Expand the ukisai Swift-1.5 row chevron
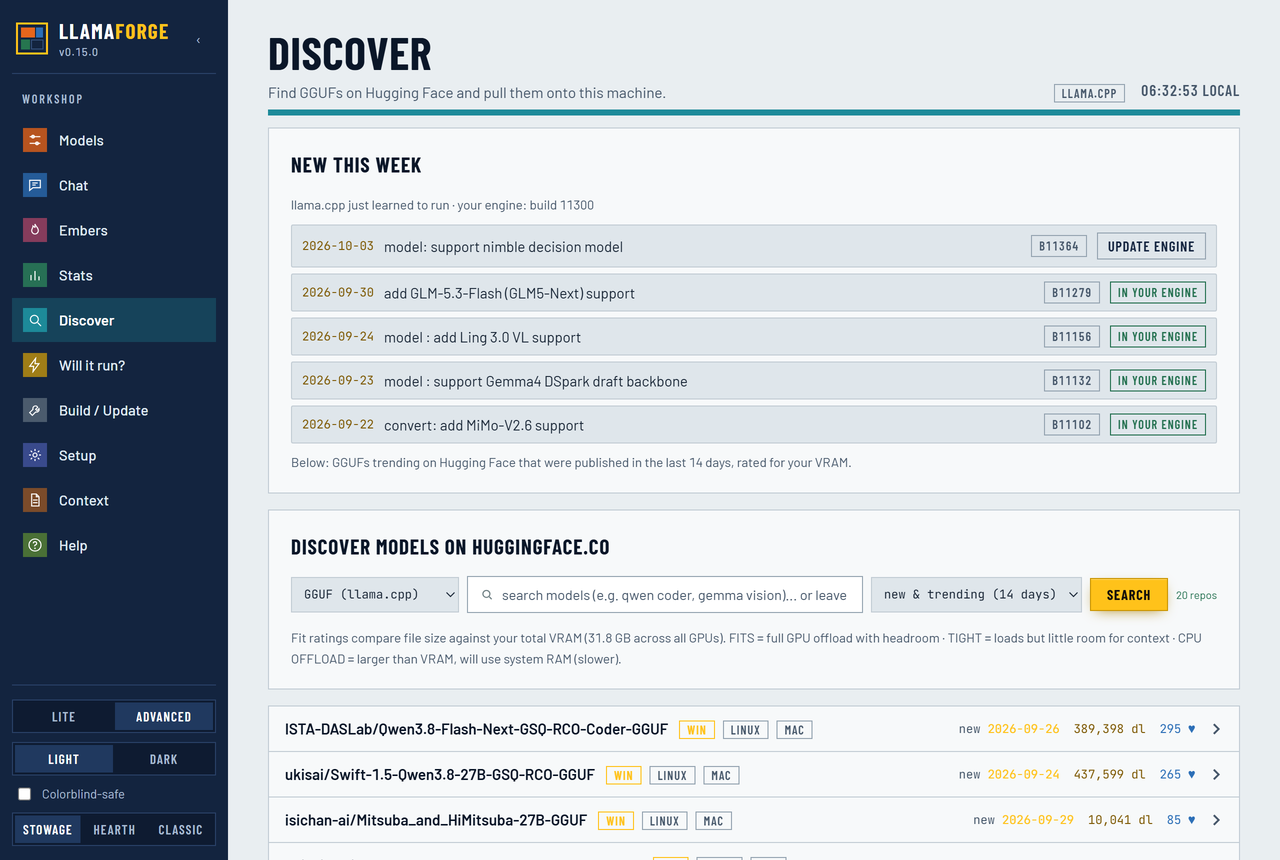The height and width of the screenshot is (860, 1280). (x=1217, y=774)
